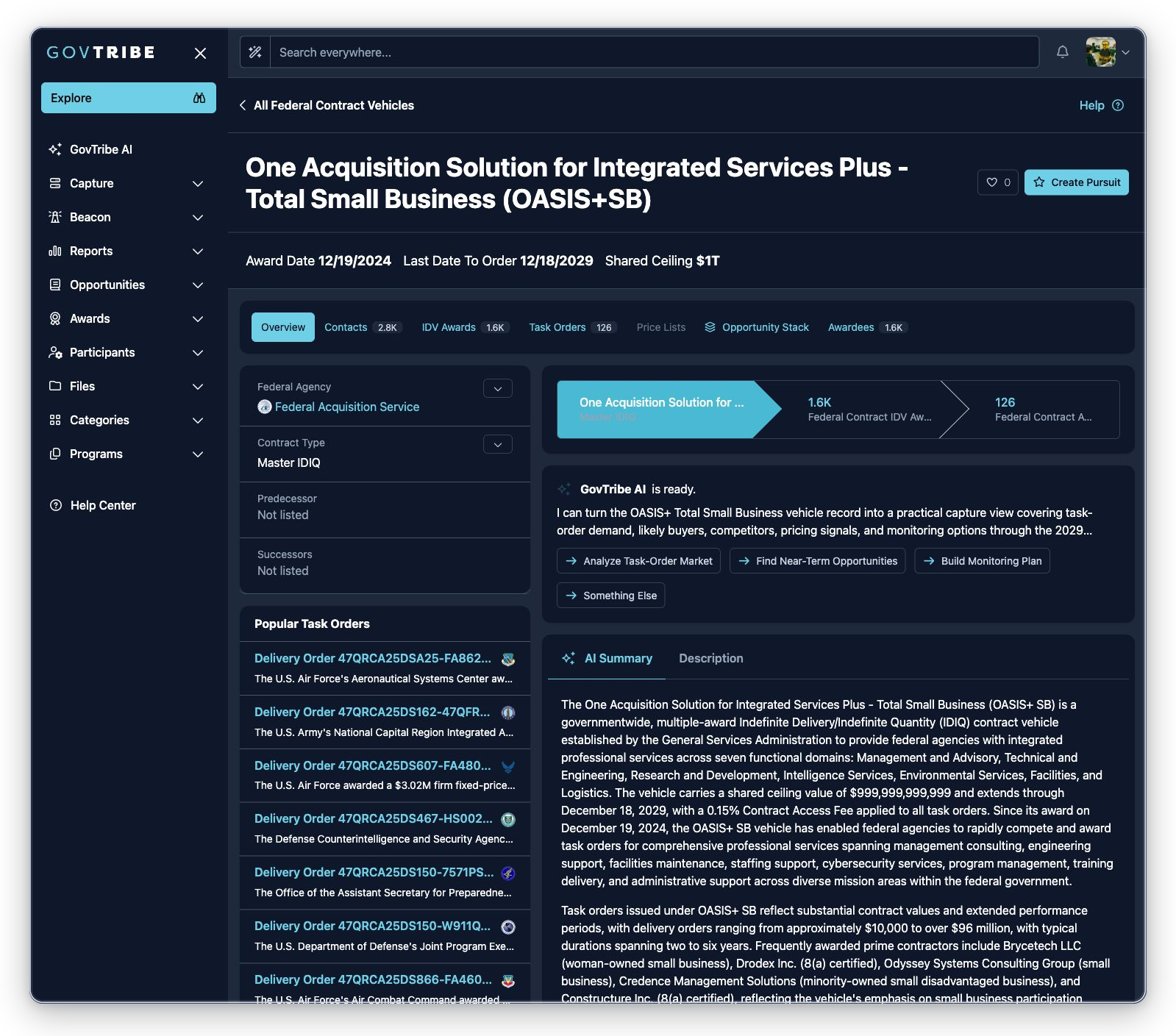Open the Awardees tab
This screenshot has width=1176, height=1036.
(868, 327)
